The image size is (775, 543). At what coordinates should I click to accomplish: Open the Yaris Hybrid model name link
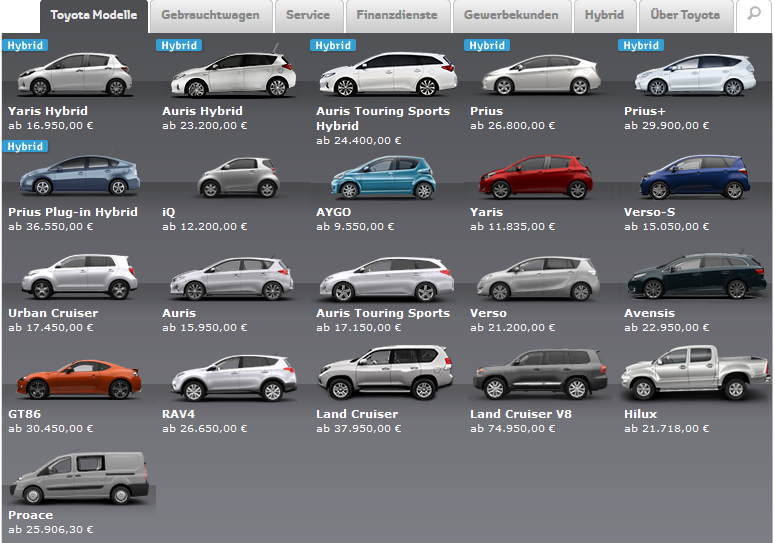48,111
